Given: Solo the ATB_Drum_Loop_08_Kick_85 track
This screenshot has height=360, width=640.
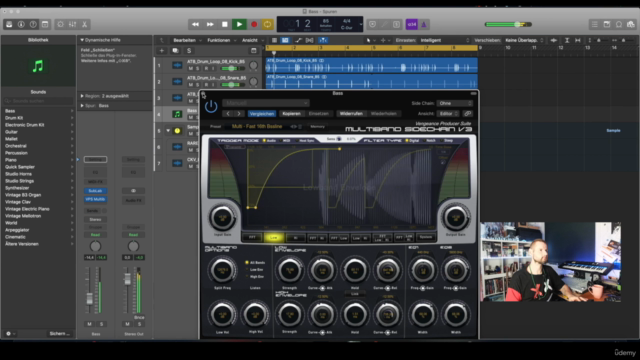Looking at the screenshot, I should 198,68.
